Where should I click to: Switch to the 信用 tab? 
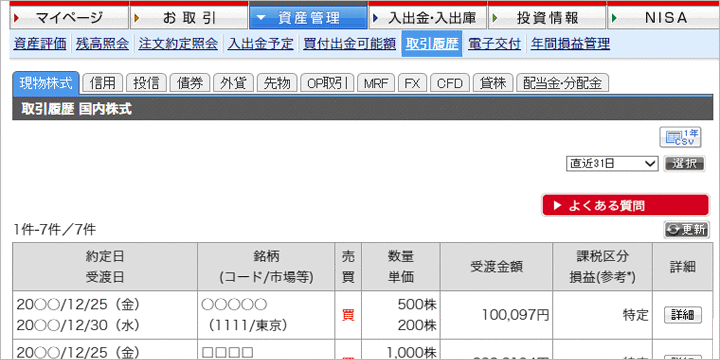pyautogui.click(x=103, y=84)
